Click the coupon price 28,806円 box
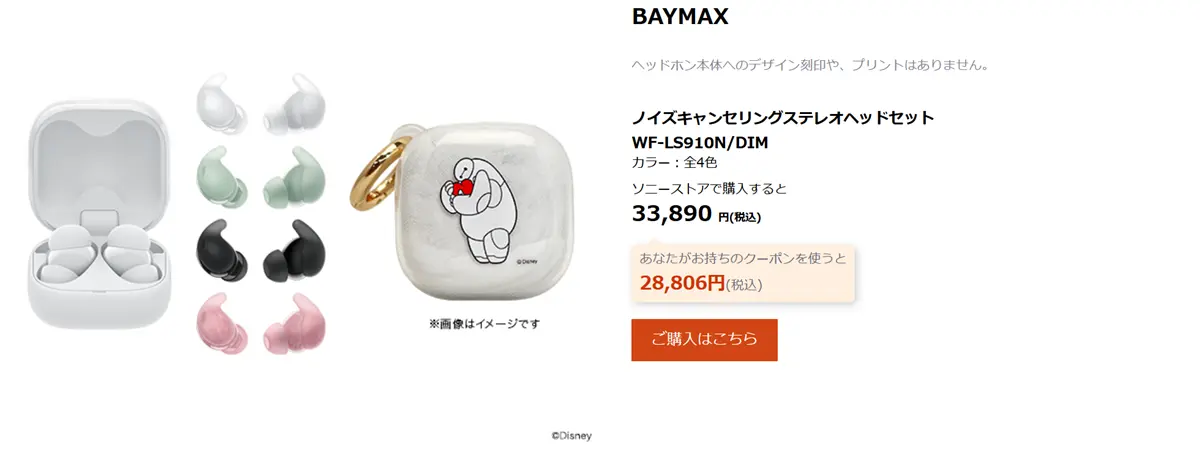The height and width of the screenshot is (462, 1200). click(x=743, y=273)
